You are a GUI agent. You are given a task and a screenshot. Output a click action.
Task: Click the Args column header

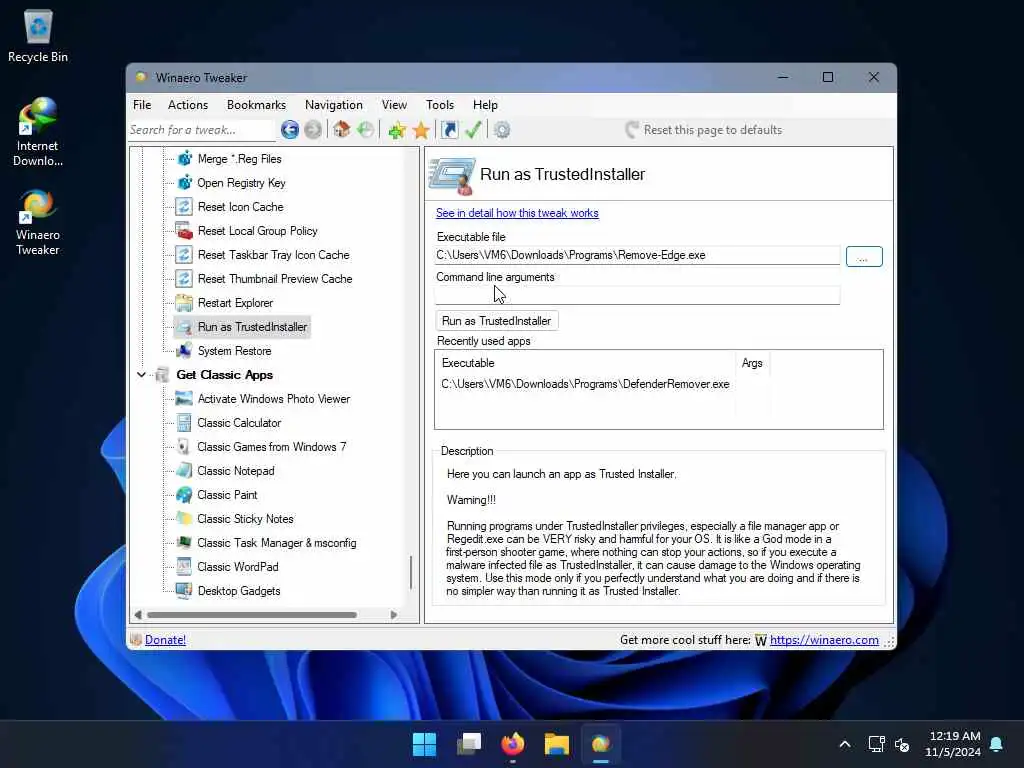[752, 363]
